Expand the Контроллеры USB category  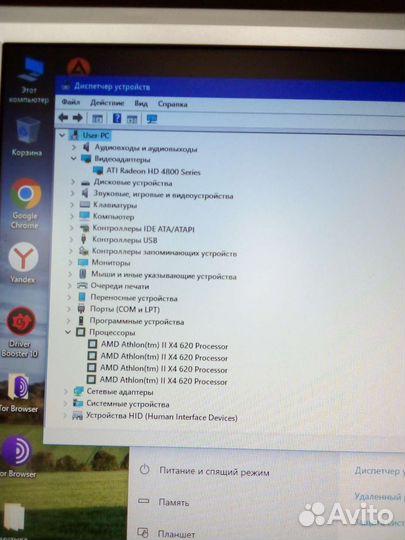tap(71, 239)
